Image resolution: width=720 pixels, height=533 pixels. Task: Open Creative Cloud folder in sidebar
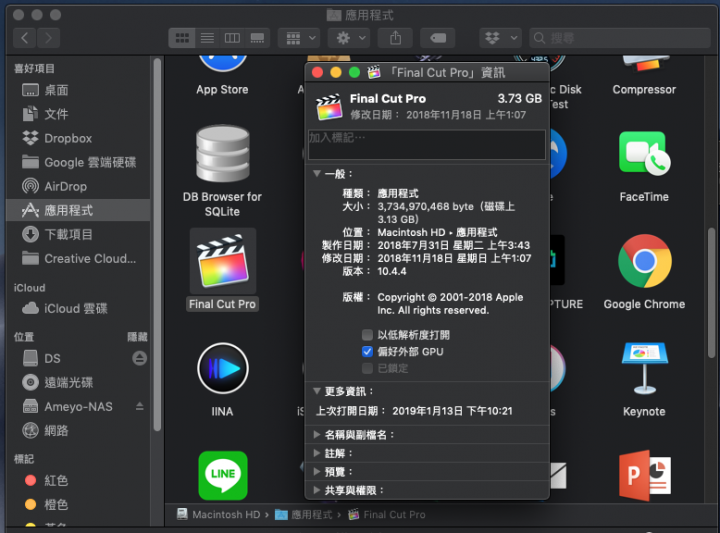coord(78,258)
